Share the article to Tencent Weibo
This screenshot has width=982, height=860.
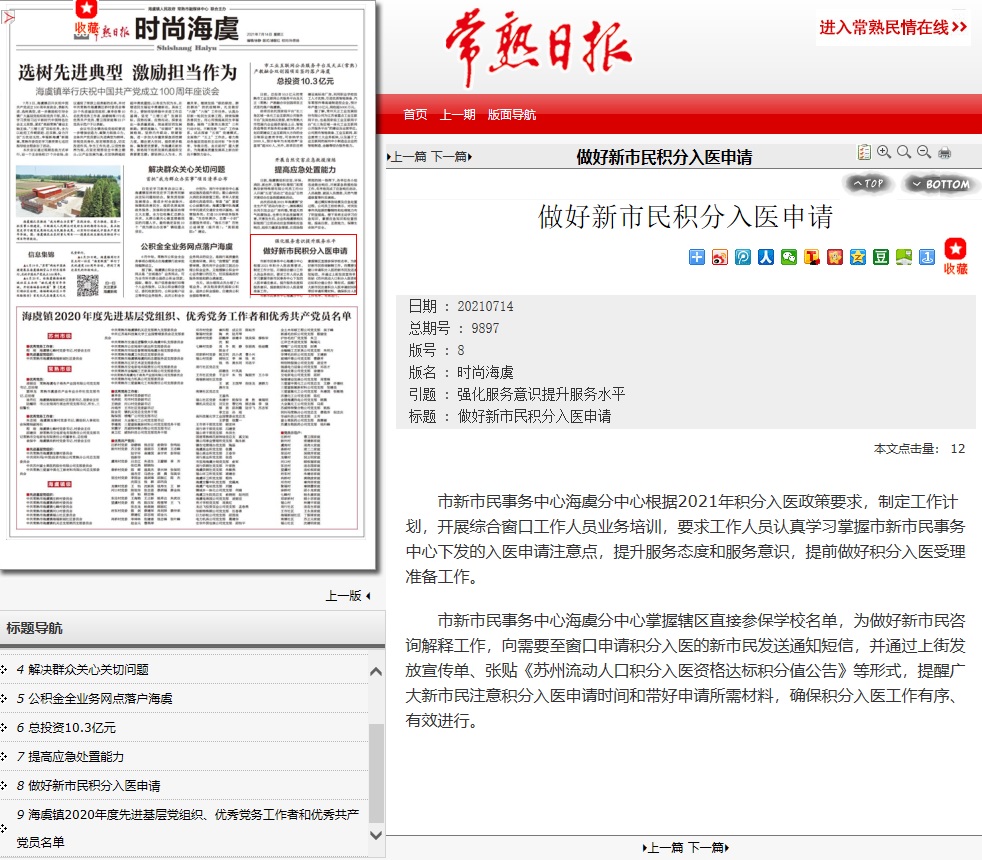tap(743, 257)
